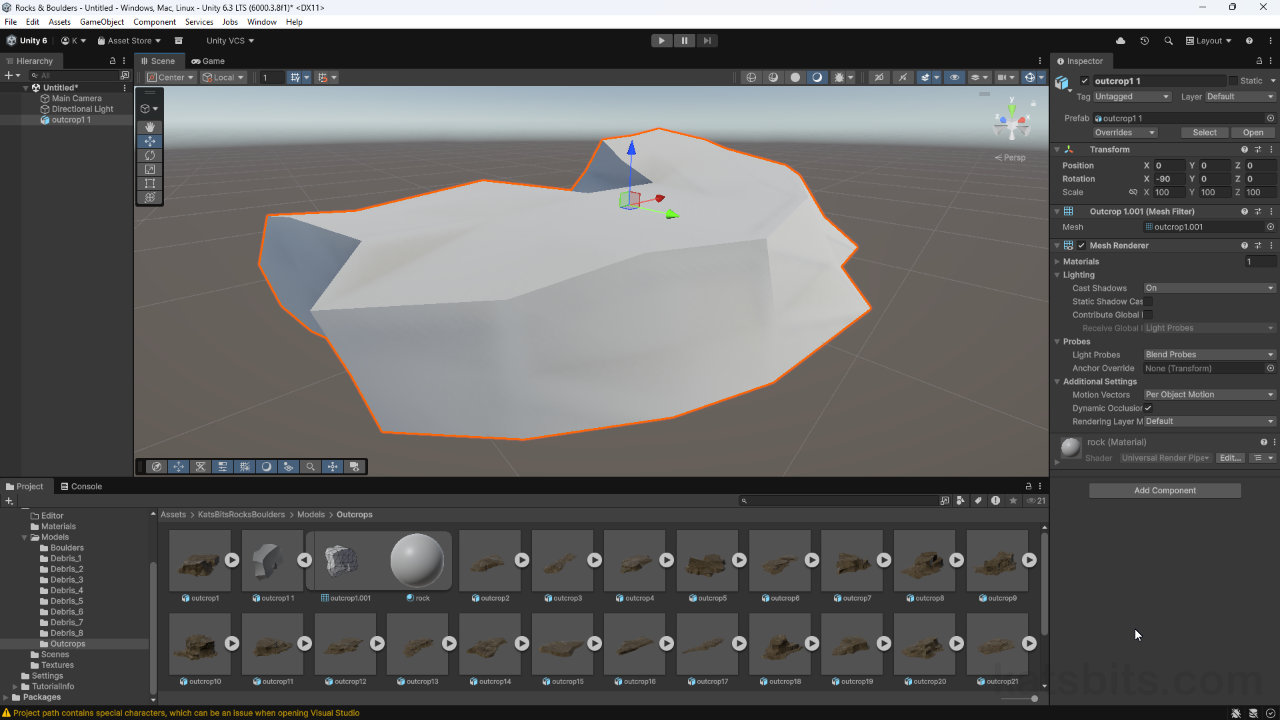Select the Scale tool

pos(149,169)
